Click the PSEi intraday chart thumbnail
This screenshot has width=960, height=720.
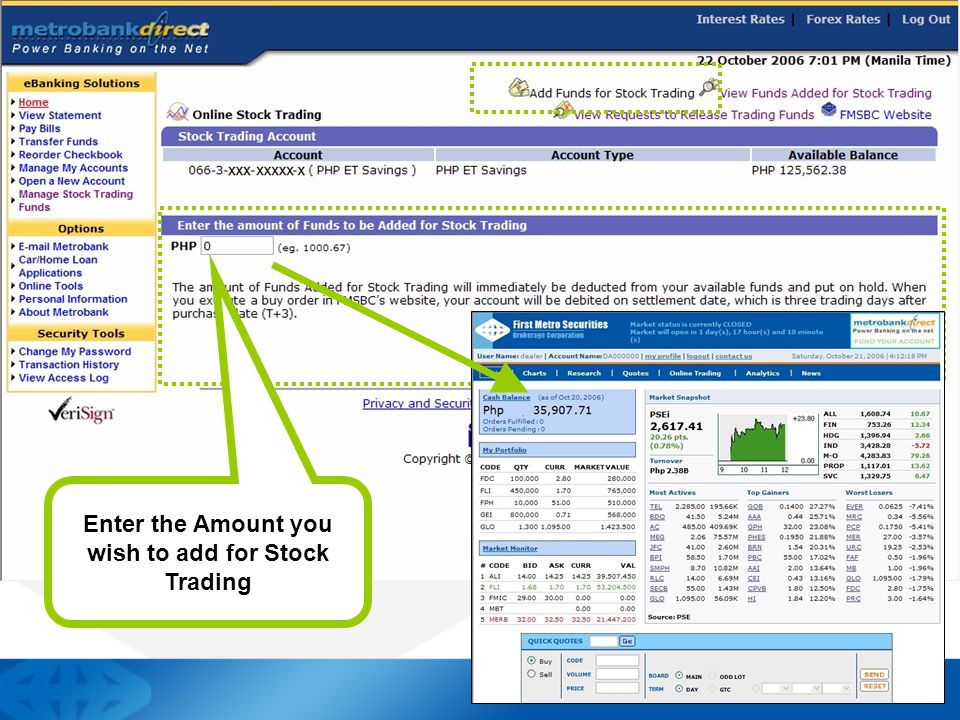[x=767, y=443]
